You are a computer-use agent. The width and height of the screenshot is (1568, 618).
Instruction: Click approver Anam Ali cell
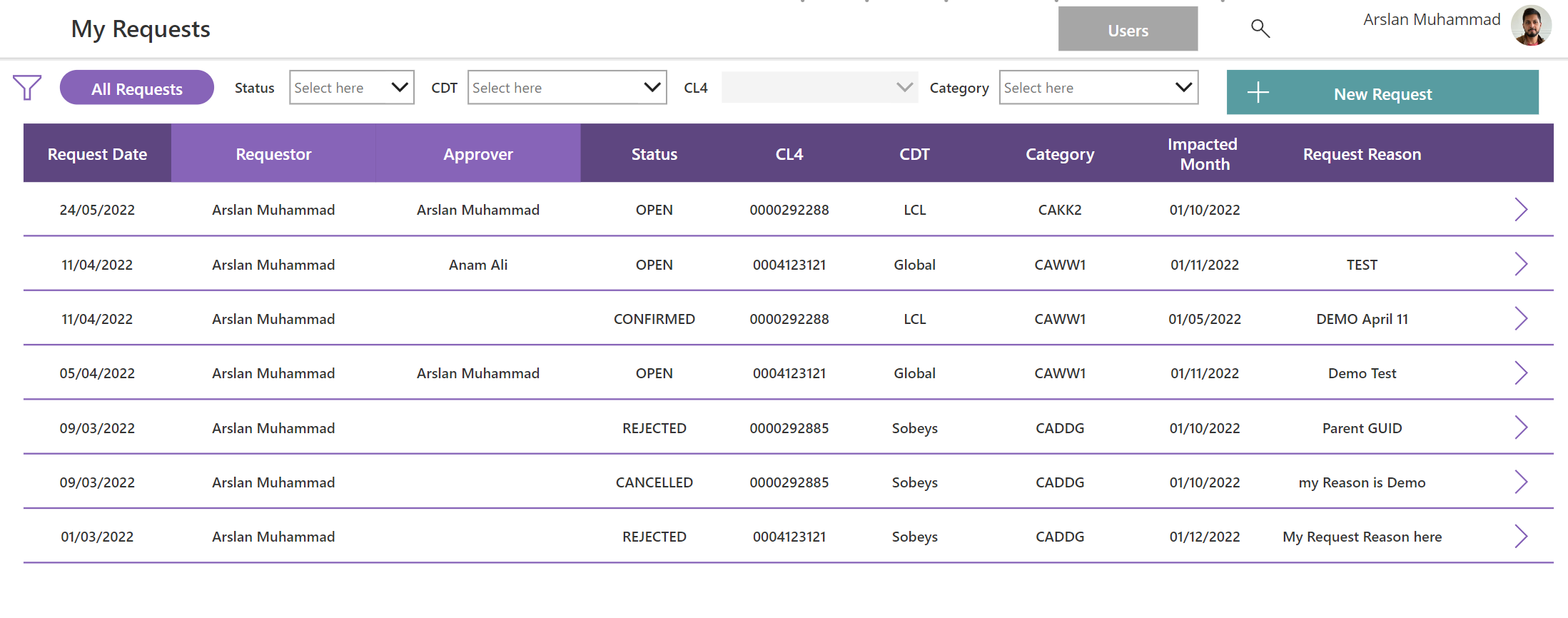[478, 264]
